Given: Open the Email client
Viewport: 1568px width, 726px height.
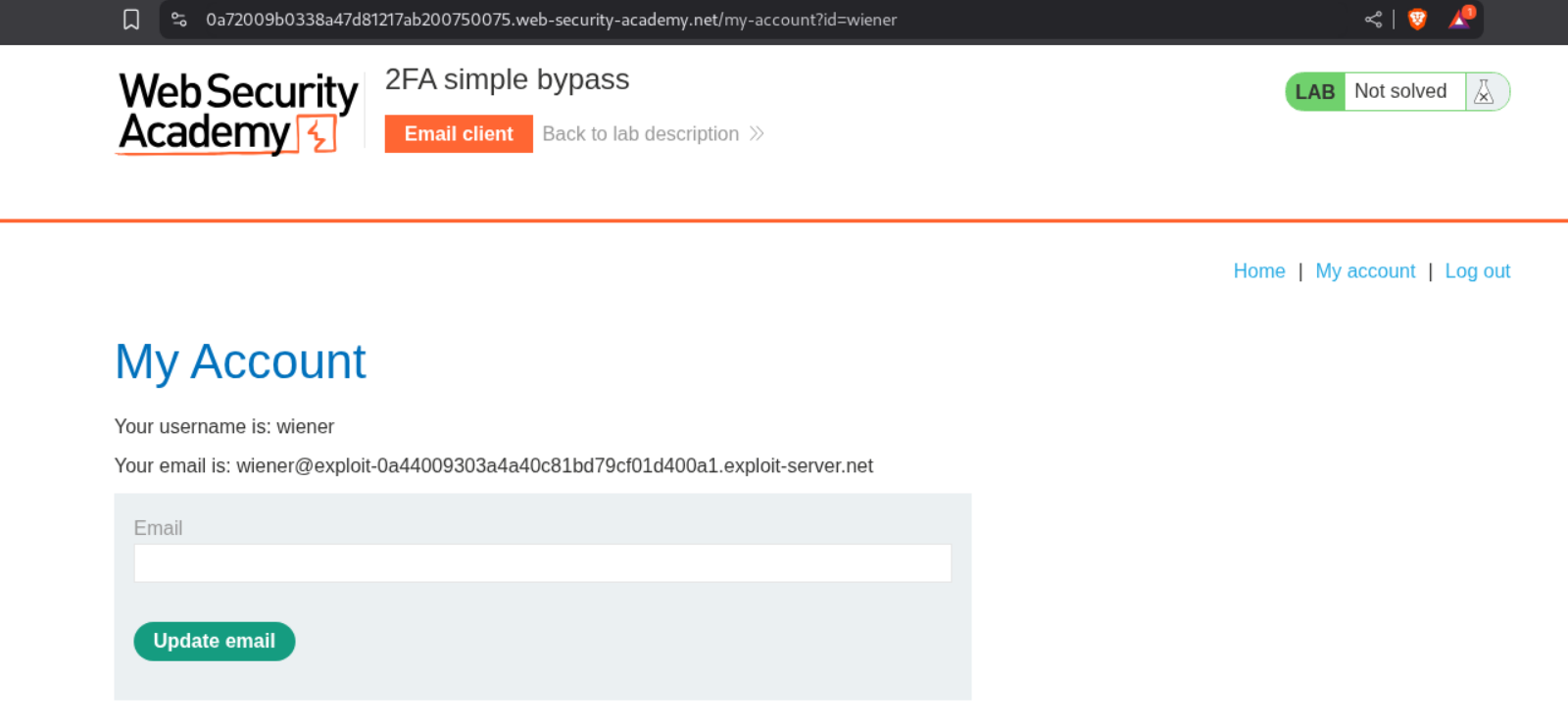Looking at the screenshot, I should [459, 134].
